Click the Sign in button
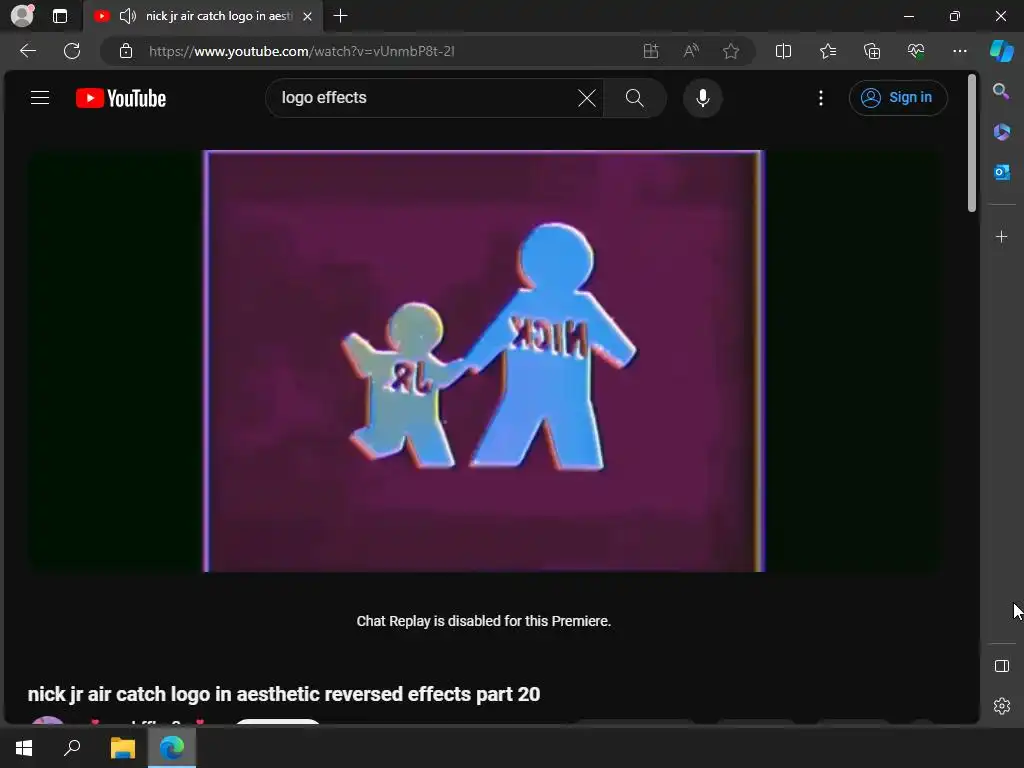This screenshot has width=1024, height=768. coord(898,98)
